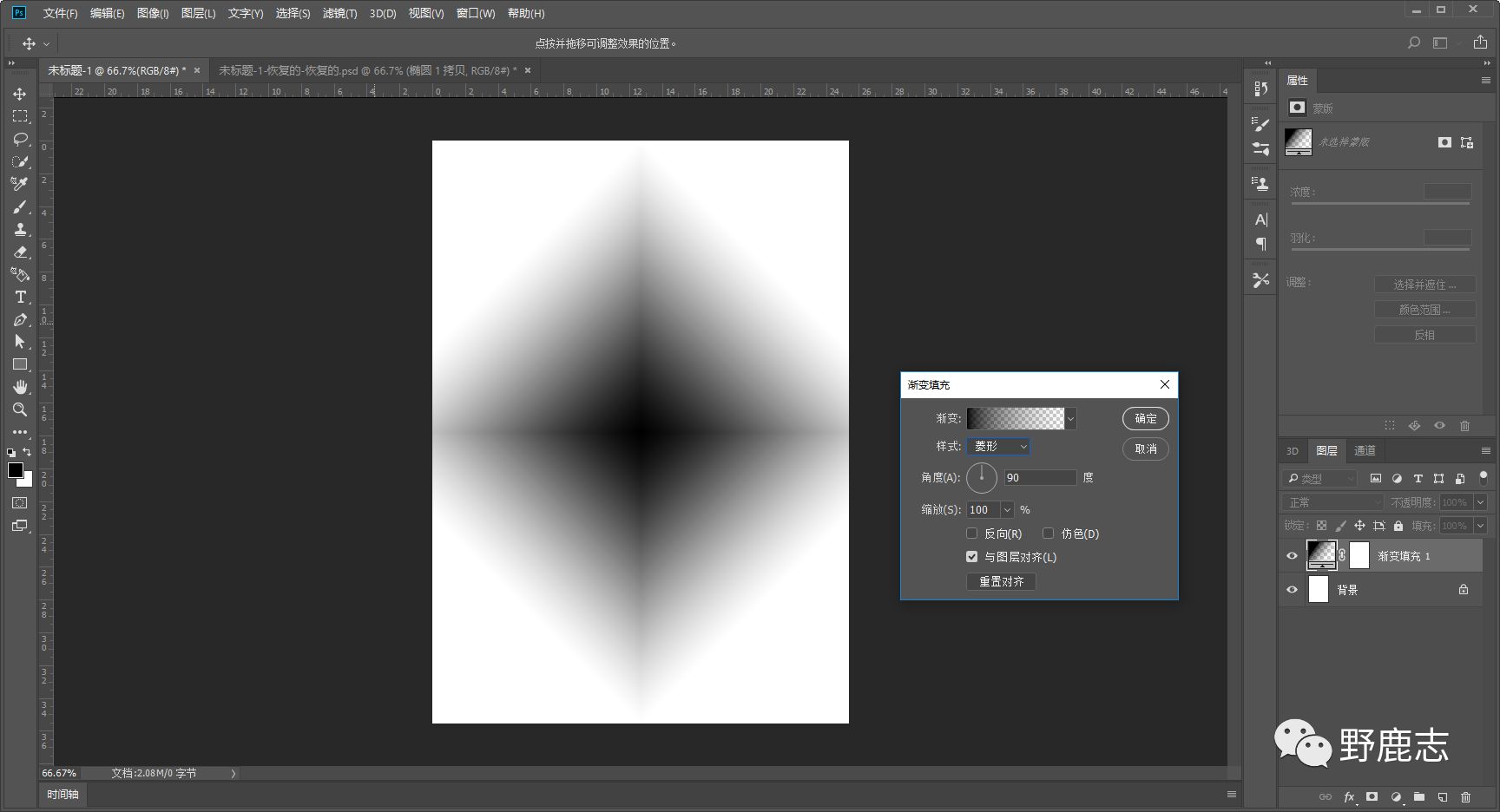Select the Eraser tool
The width and height of the screenshot is (1500, 812).
point(20,252)
